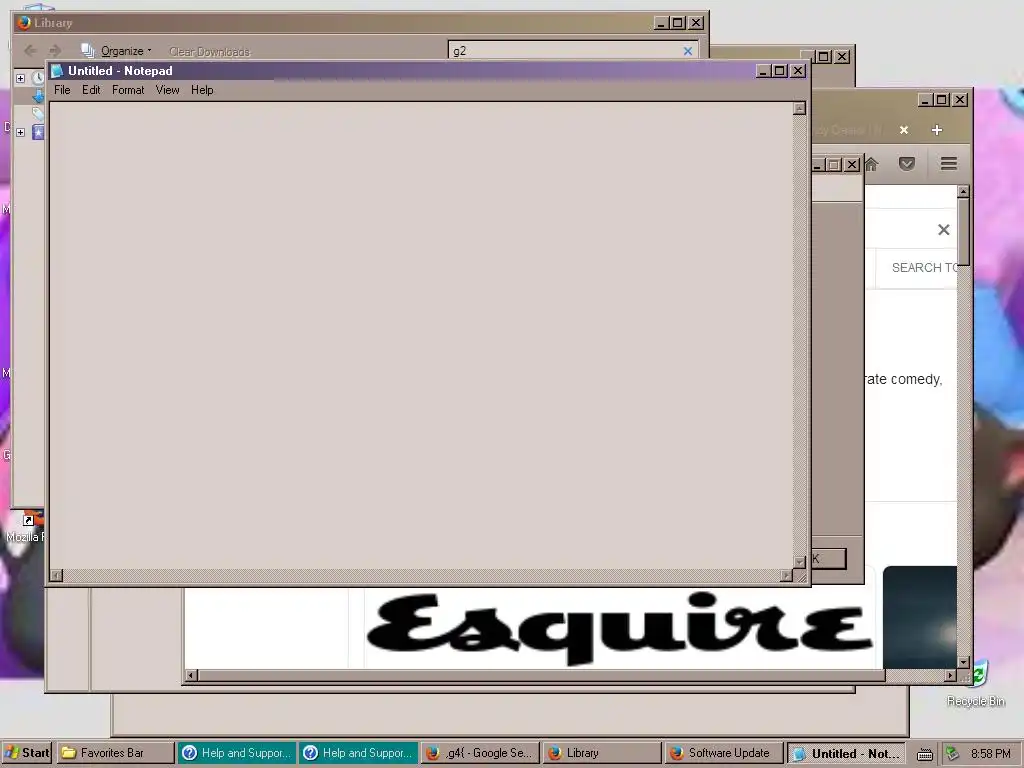This screenshot has width=1024, height=768.
Task: Click Notepad's horizontal scrollbar left arrow
Action: point(56,575)
